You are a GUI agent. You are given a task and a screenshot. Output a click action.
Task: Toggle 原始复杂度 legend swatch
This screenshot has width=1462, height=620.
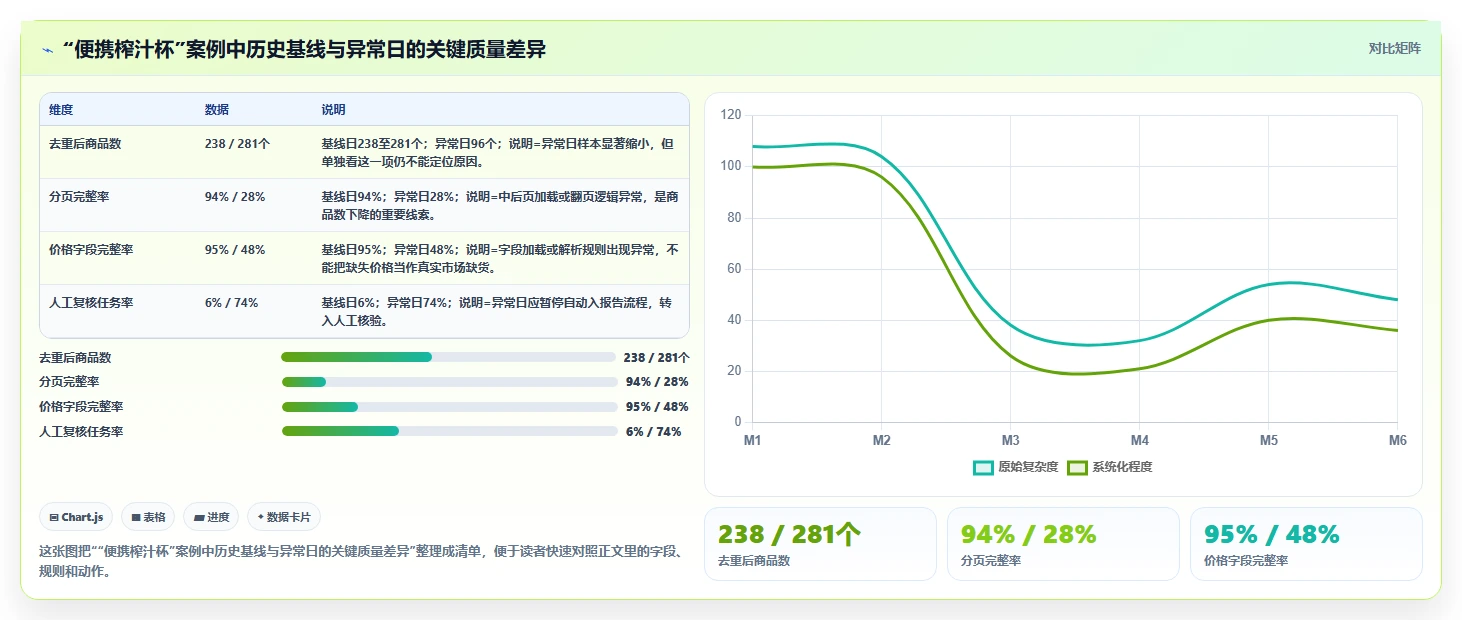(x=983, y=467)
